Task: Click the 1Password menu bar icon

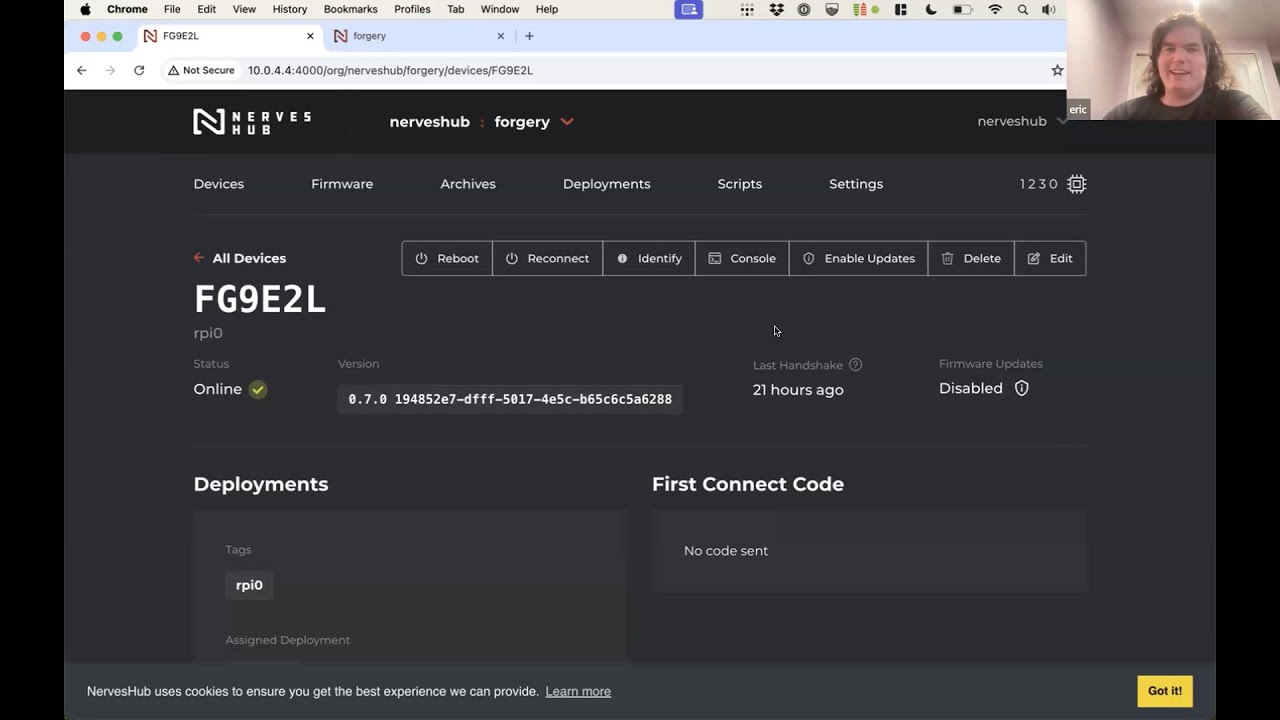Action: [x=804, y=9]
